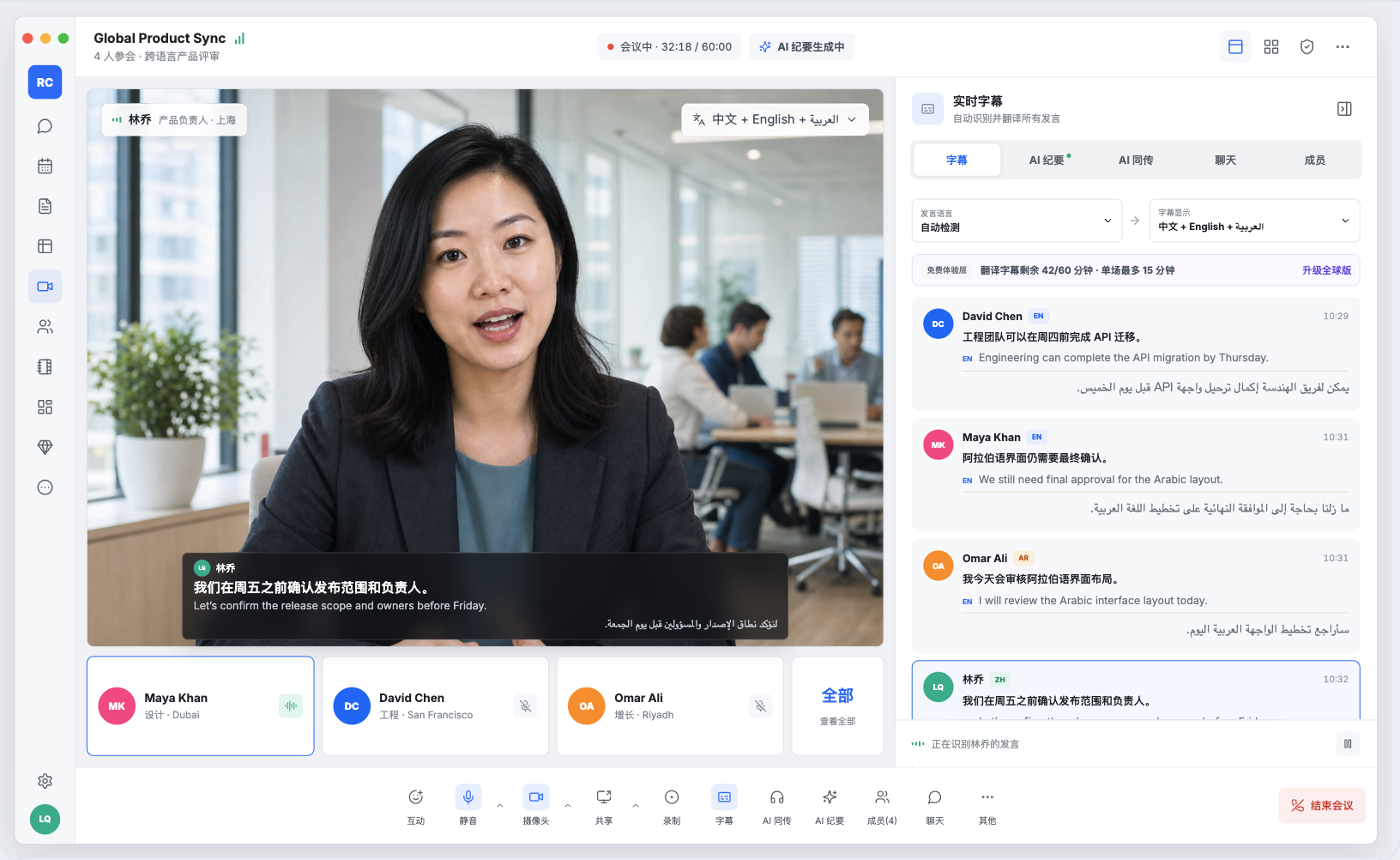The image size is (1400, 860).
Task: Open the calendar icon in left sidebar
Action: click(x=45, y=167)
